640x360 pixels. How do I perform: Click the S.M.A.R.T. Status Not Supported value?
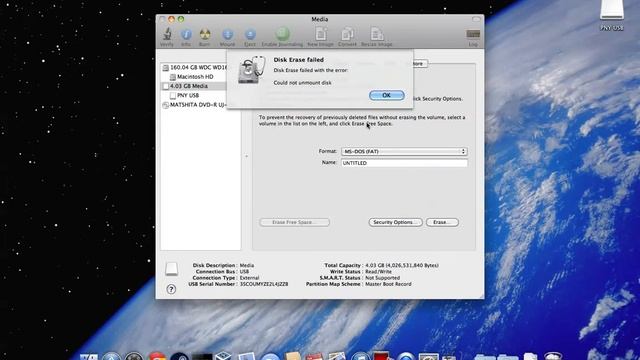coord(382,278)
